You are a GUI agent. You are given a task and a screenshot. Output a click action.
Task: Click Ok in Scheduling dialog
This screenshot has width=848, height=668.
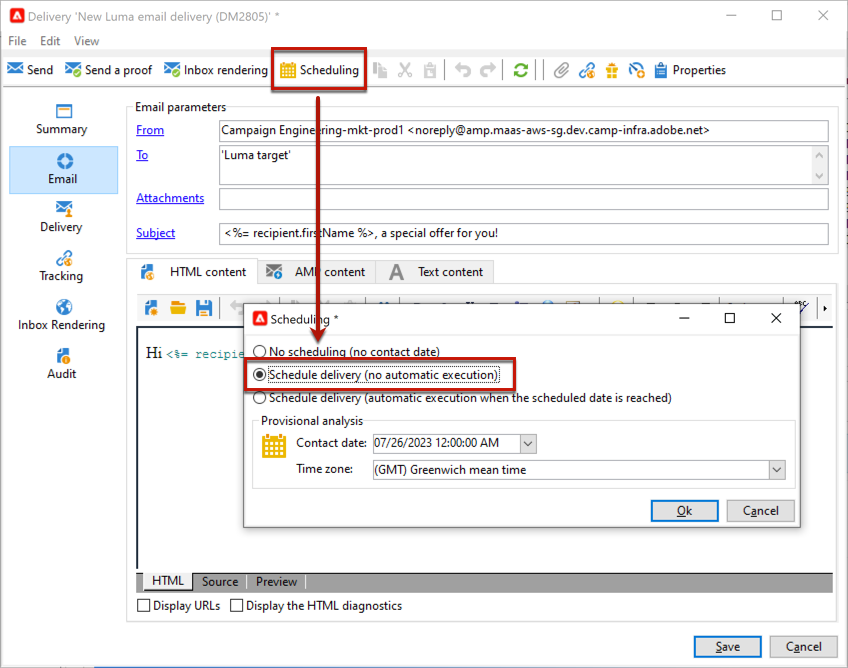click(684, 511)
